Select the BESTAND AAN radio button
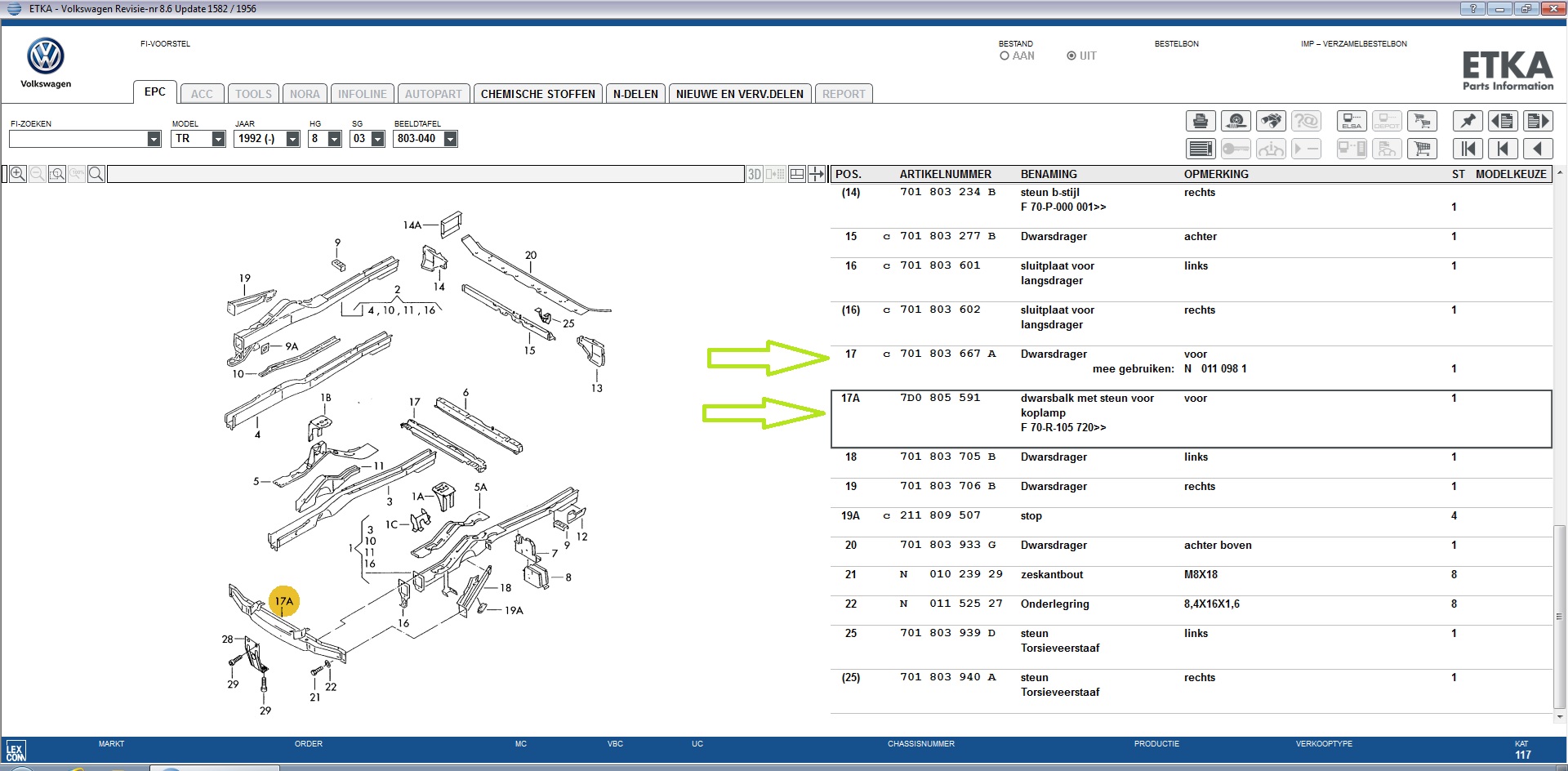 [x=1004, y=56]
